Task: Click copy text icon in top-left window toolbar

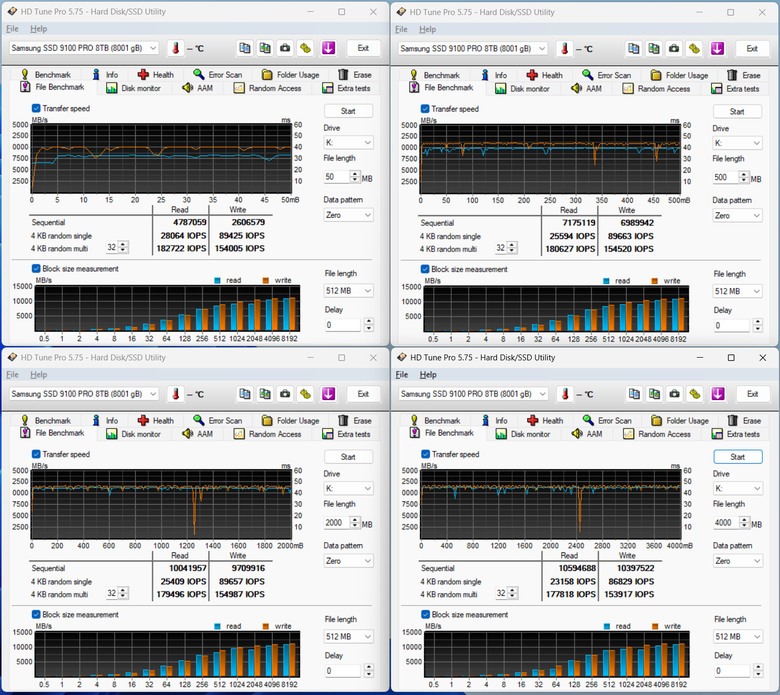Action: point(244,48)
